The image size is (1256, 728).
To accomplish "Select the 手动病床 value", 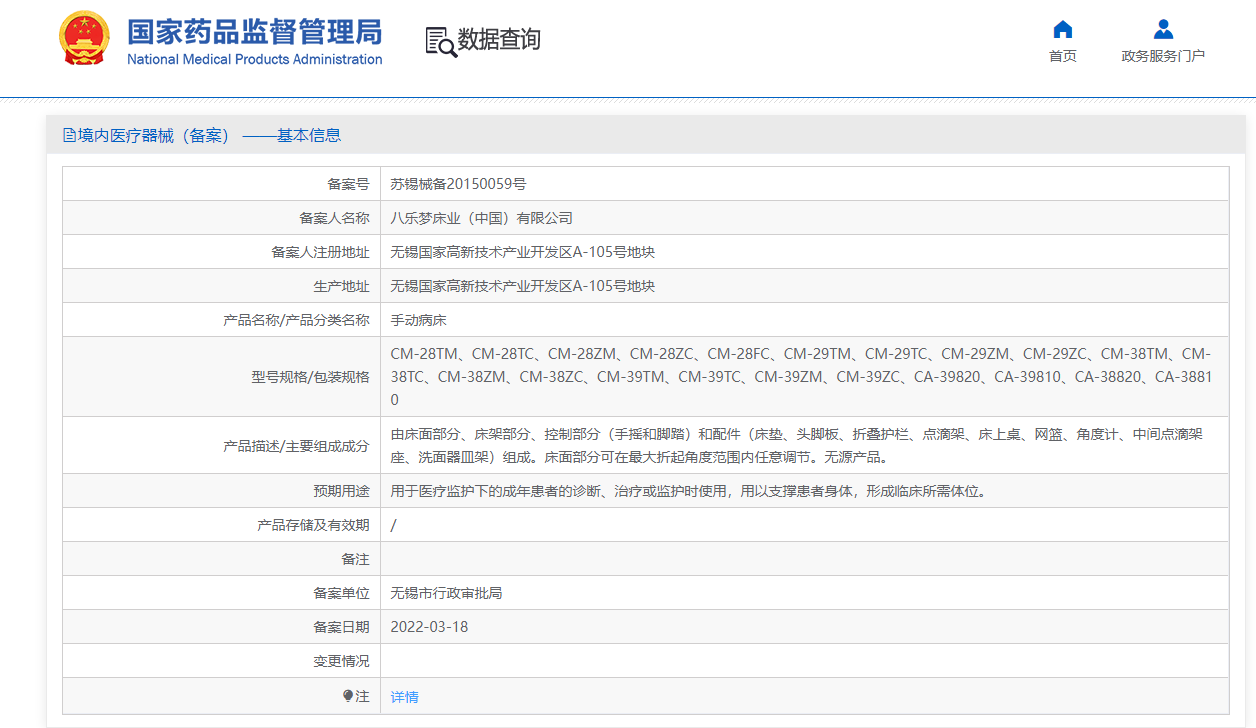I will (x=419, y=320).
